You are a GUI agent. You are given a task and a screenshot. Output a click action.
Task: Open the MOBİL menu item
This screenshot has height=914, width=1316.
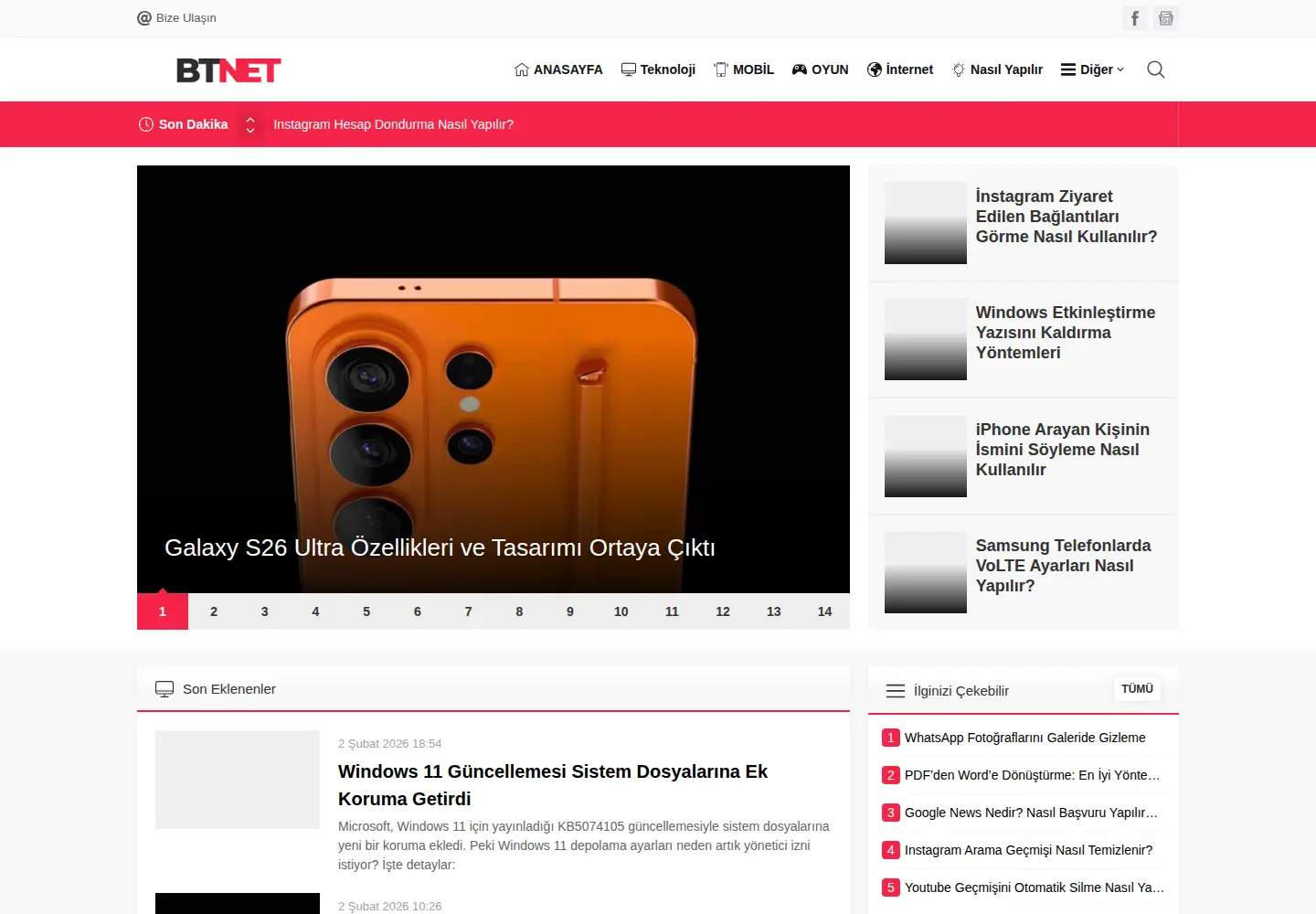[744, 69]
